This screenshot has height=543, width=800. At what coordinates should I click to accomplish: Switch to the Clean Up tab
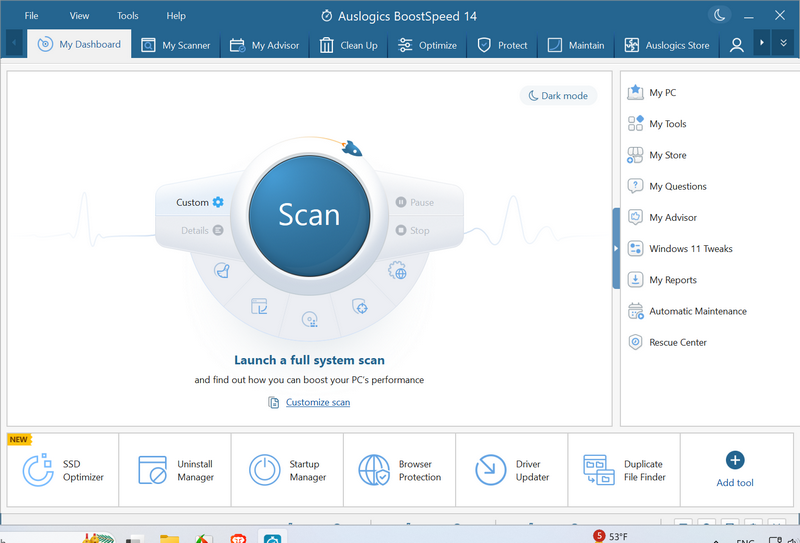point(348,45)
